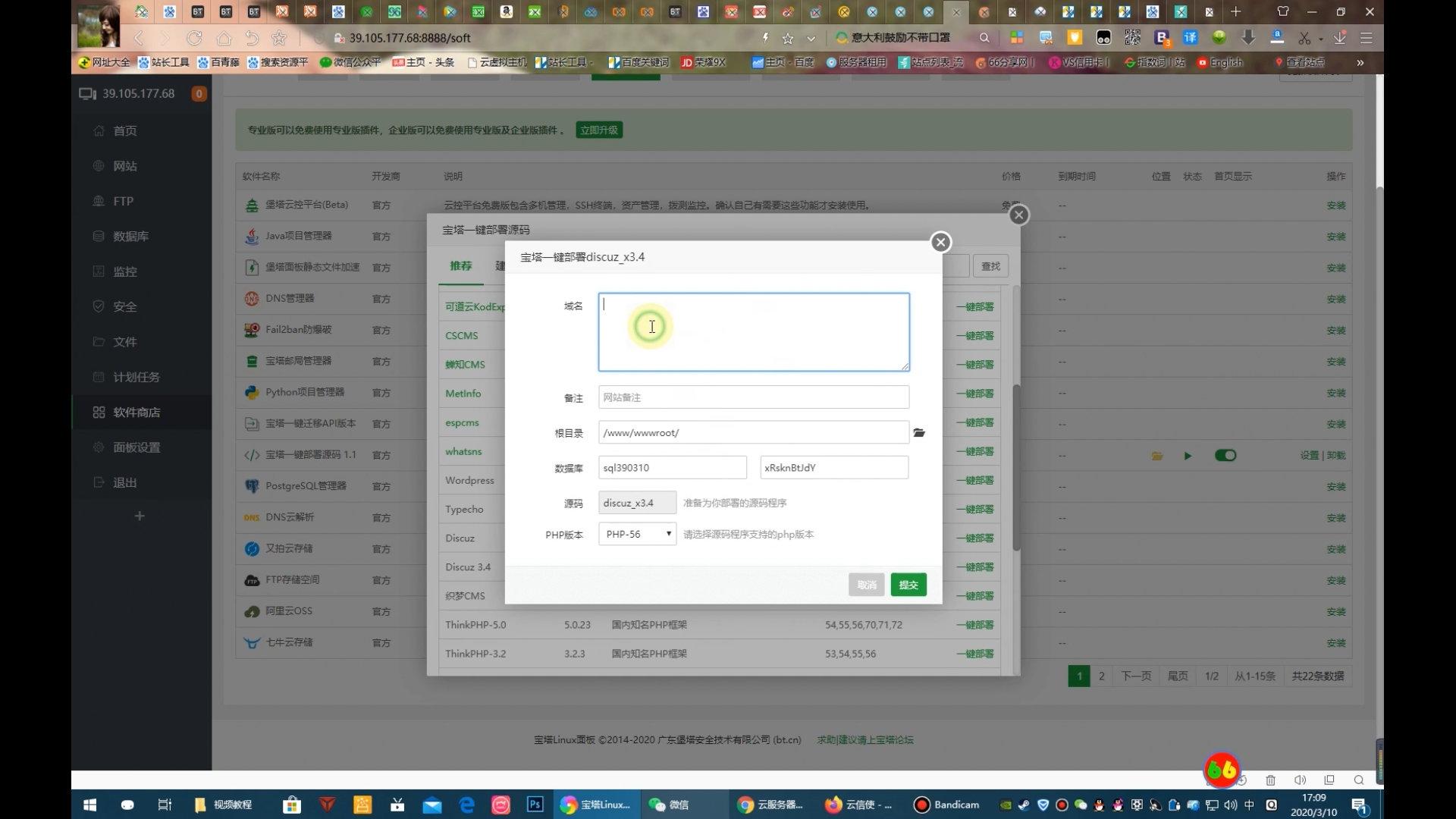Click the domain name text area

pyautogui.click(x=754, y=332)
